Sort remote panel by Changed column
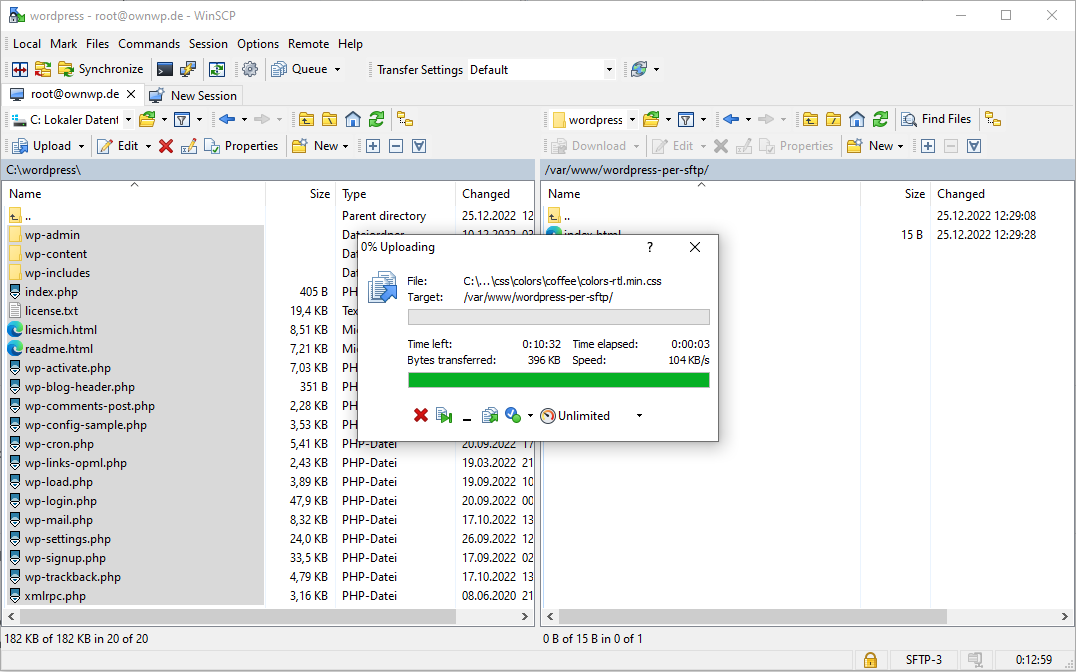The height and width of the screenshot is (672, 1076). (x=1001, y=194)
